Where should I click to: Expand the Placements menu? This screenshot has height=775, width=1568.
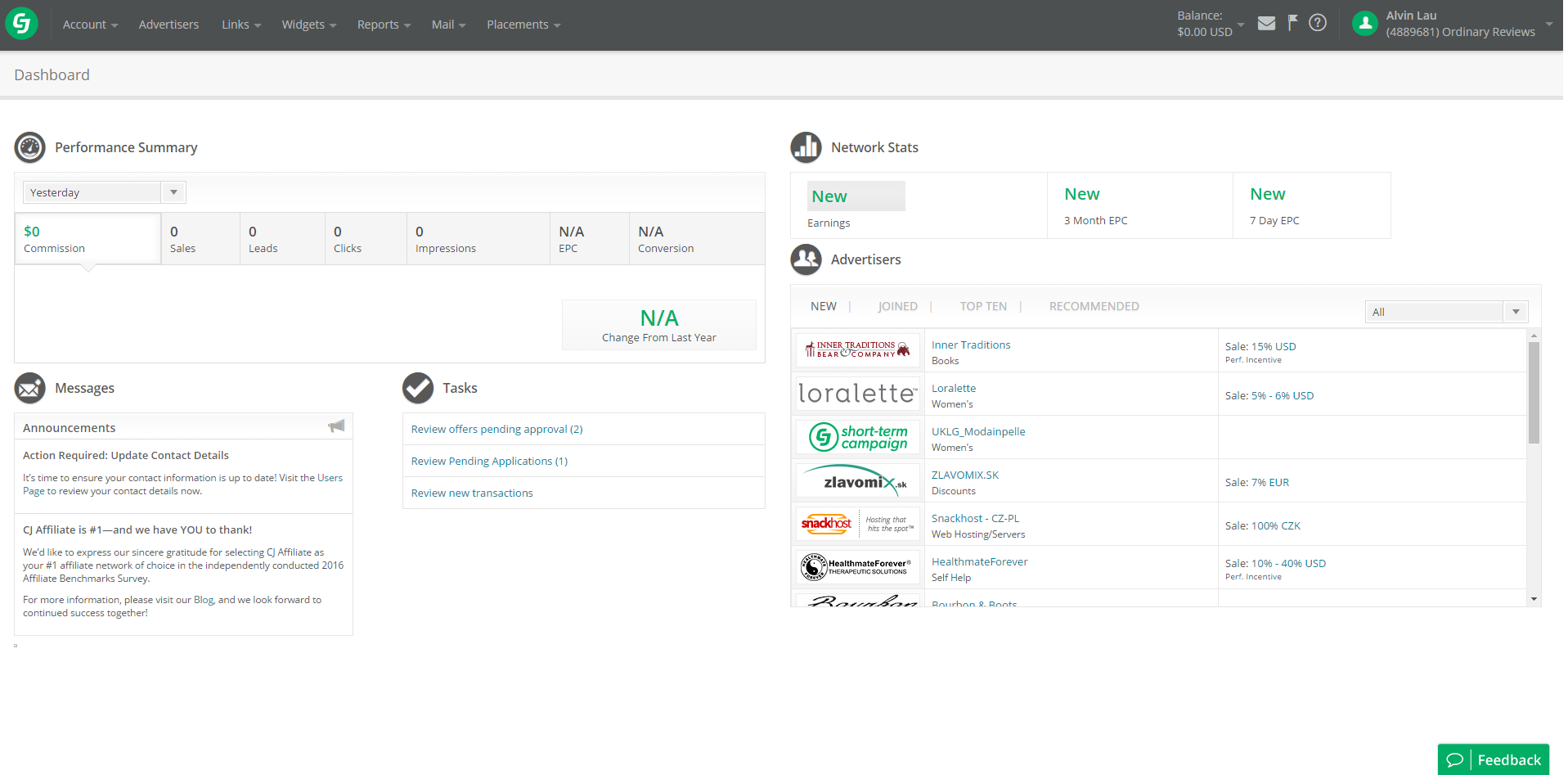point(523,25)
